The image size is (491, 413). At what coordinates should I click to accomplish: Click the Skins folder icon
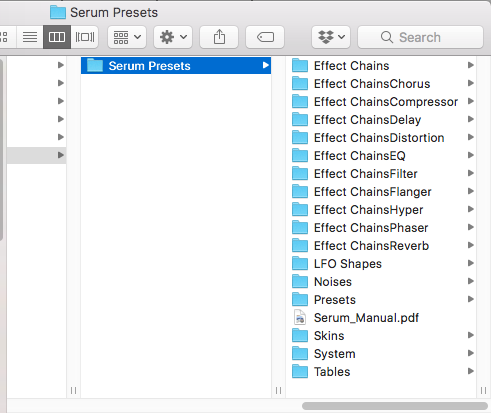click(300, 336)
